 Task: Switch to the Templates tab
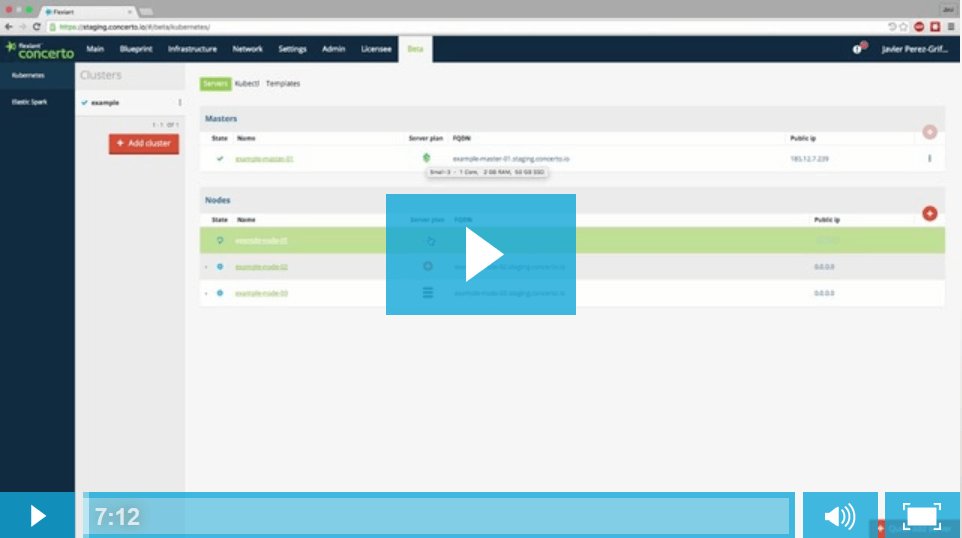283,83
